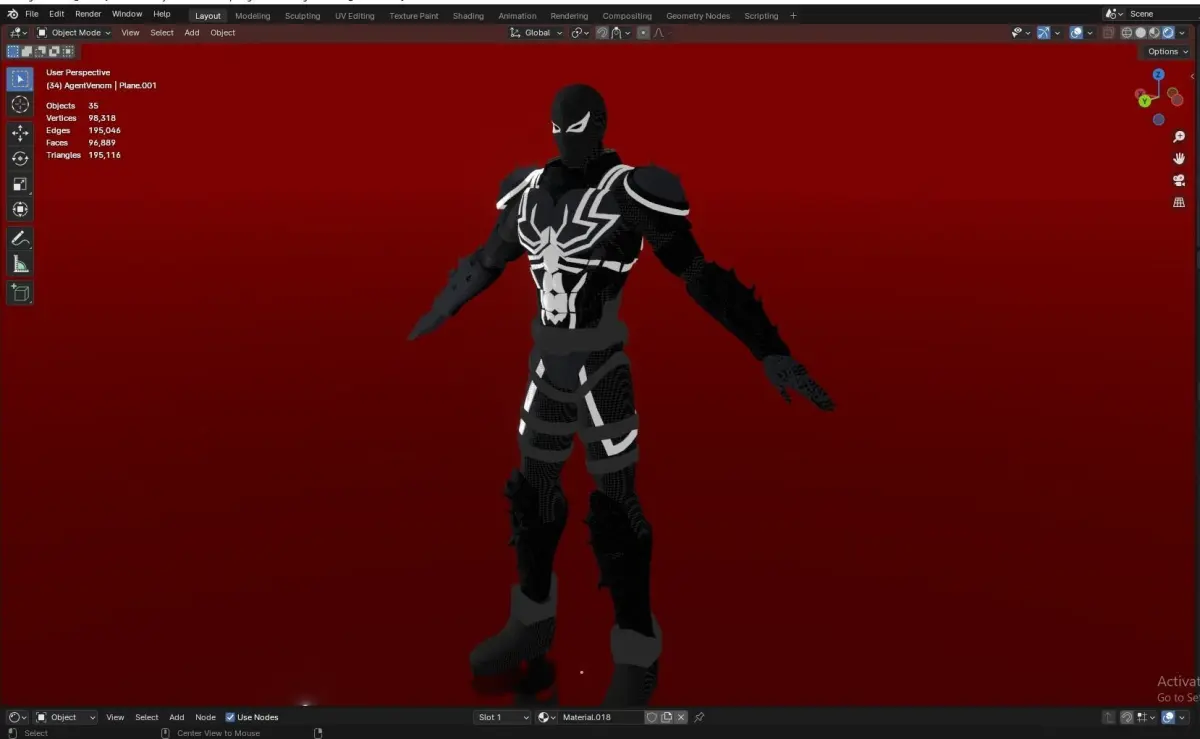Open the Object Mode dropdown
This screenshot has height=739, width=1200.
74,33
